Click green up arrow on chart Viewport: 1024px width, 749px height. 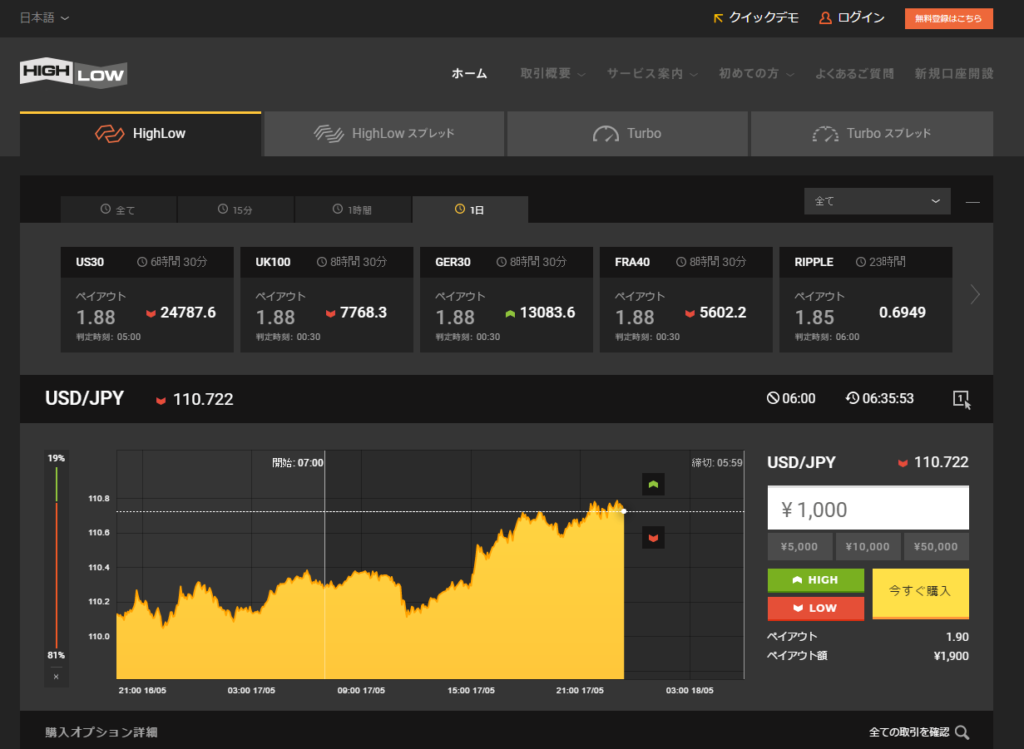click(x=653, y=485)
